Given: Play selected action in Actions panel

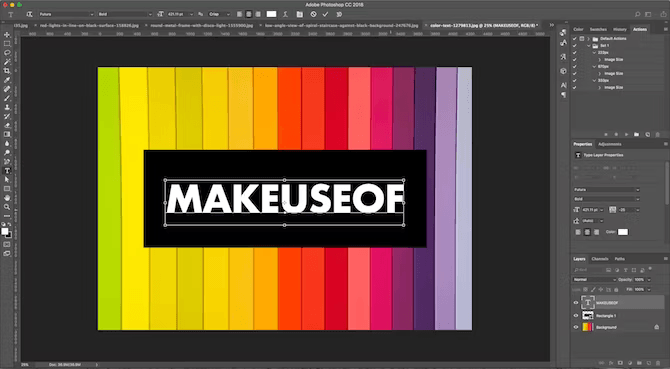Looking at the screenshot, I should pyautogui.click(x=626, y=135).
